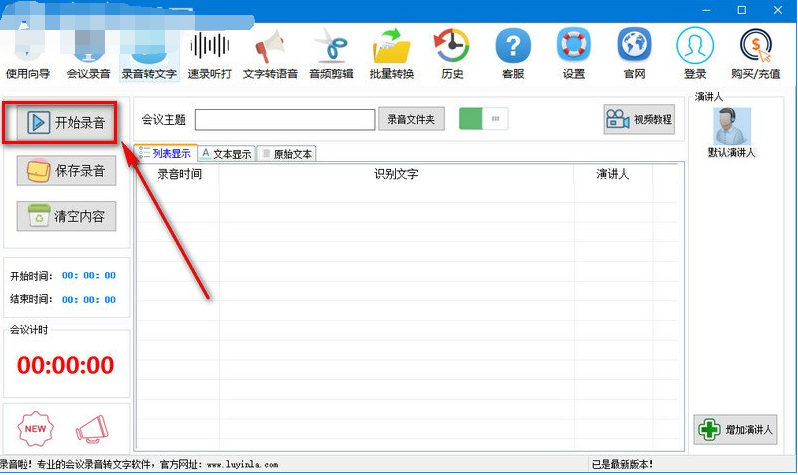The image size is (798, 475).
Task: Switch to the 原始文本 tab
Action: [287, 154]
